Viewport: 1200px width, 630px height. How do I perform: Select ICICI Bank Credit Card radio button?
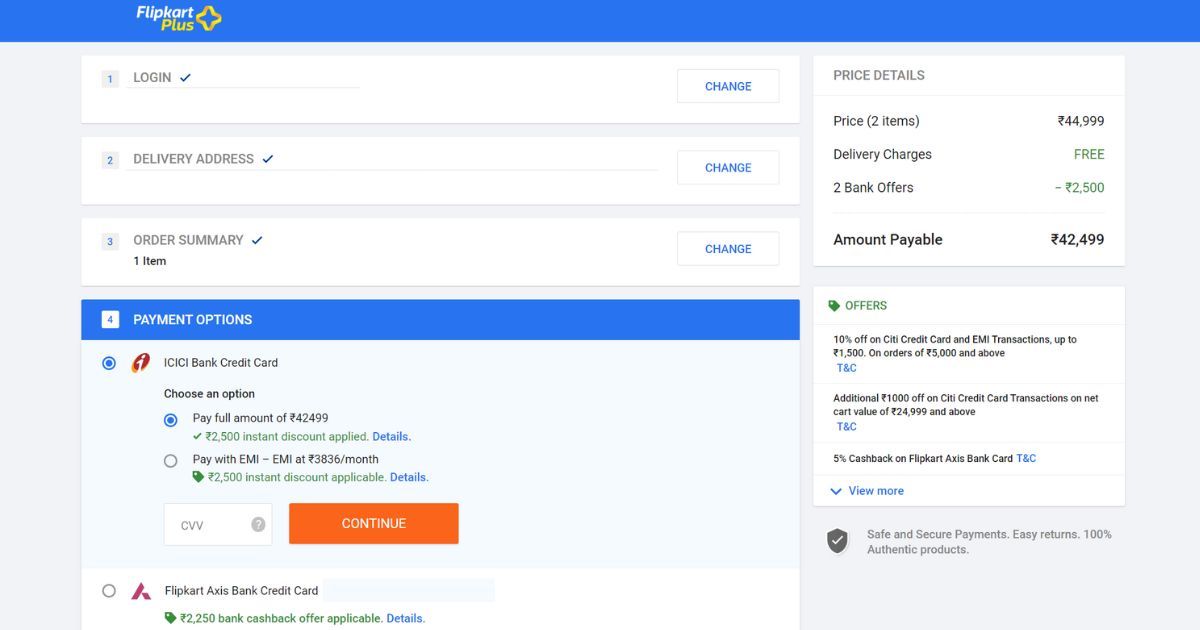pos(109,363)
